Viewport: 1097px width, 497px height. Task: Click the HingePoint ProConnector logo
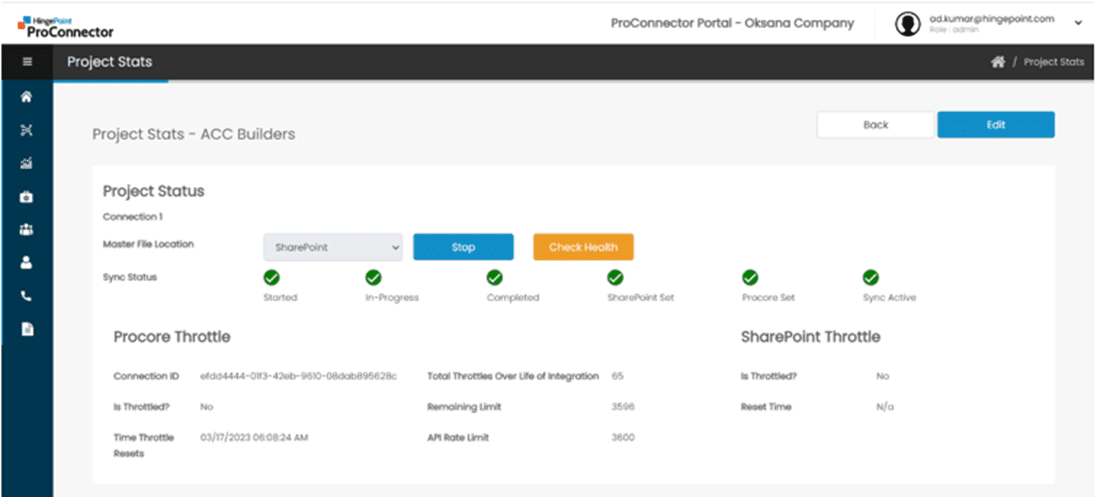[x=65, y=27]
